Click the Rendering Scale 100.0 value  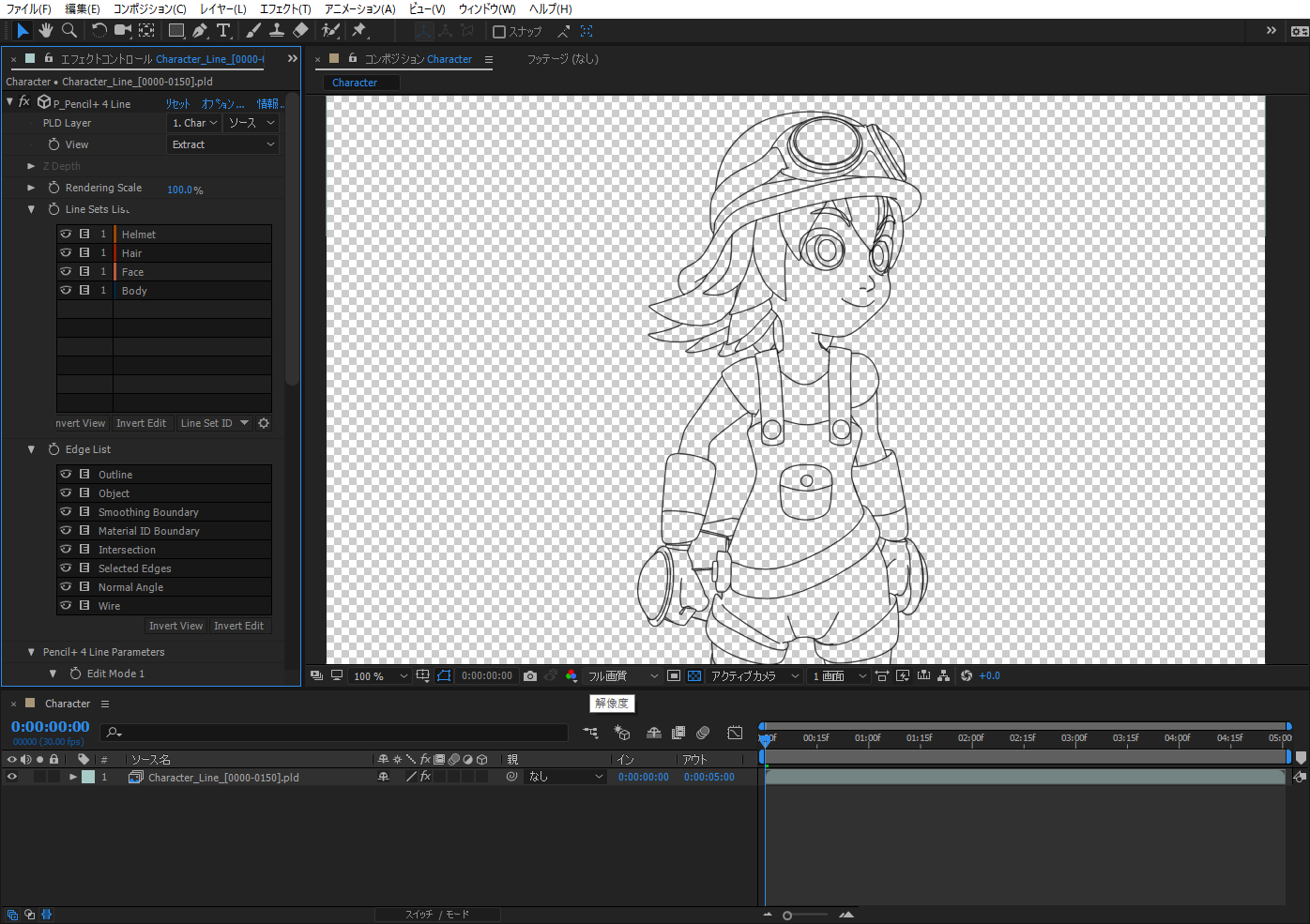(180, 189)
